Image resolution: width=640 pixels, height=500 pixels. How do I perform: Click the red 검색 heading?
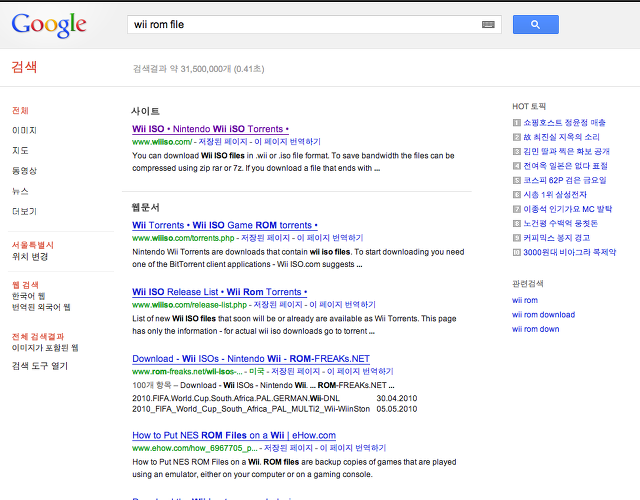tap(24, 67)
